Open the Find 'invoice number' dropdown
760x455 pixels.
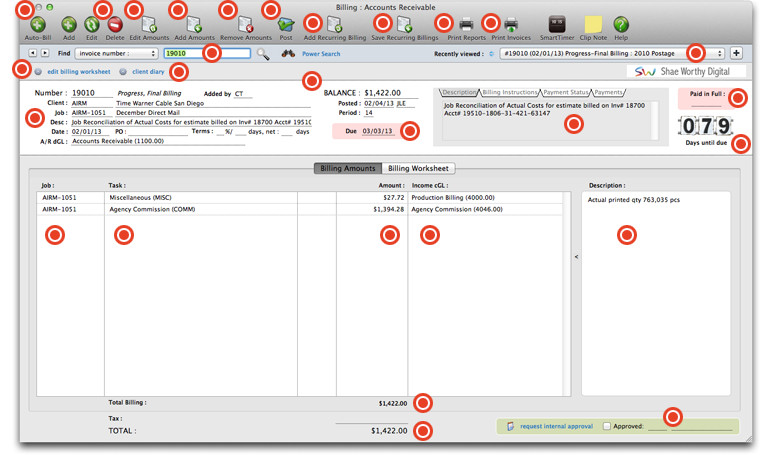click(x=117, y=54)
